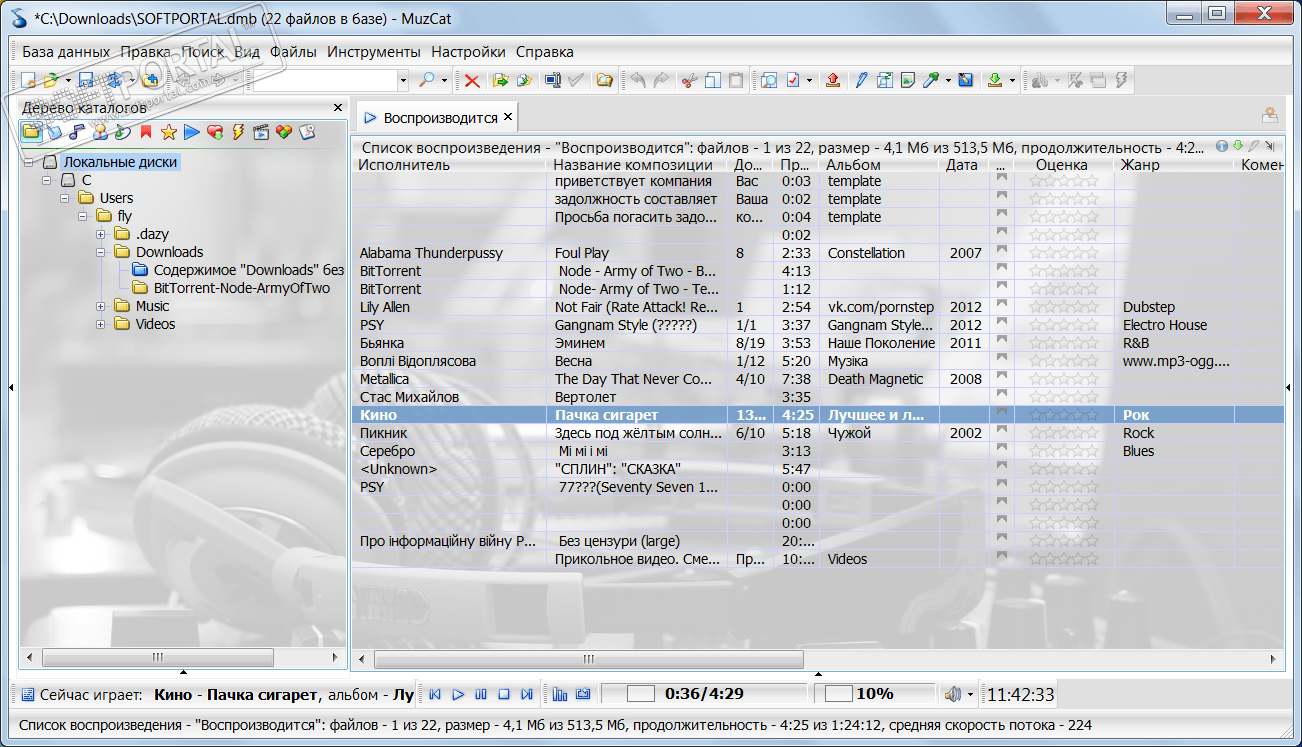Open the dropdown arrow beside the magnifier icon

[445, 80]
